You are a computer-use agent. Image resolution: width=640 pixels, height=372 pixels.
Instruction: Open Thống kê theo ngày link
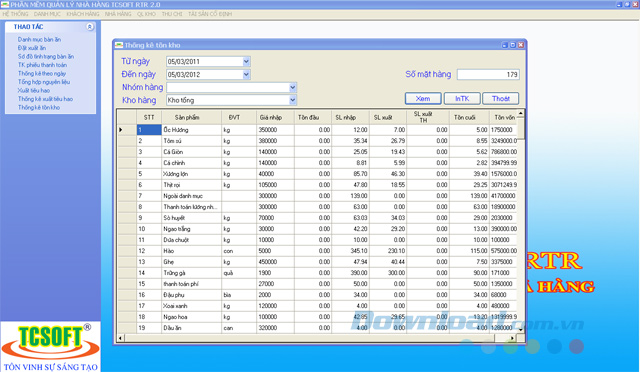coord(42,74)
